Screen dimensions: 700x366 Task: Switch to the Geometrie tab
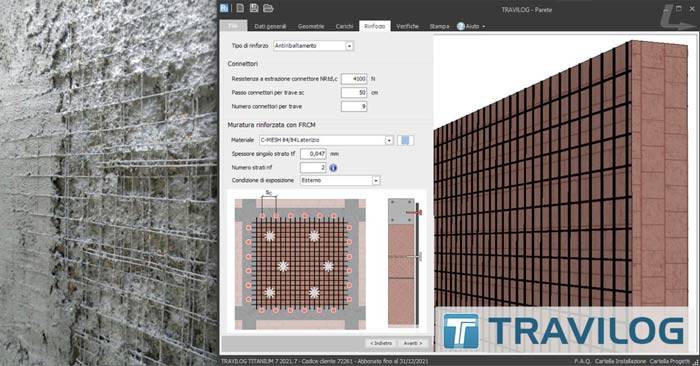[311, 26]
